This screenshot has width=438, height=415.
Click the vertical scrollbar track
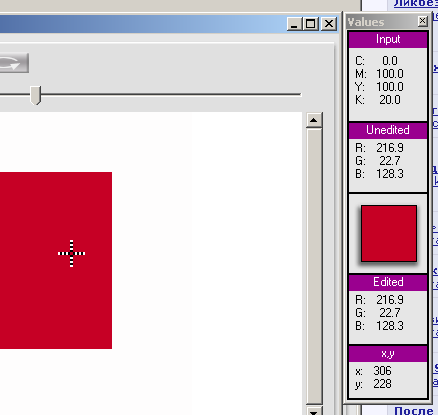click(x=314, y=267)
